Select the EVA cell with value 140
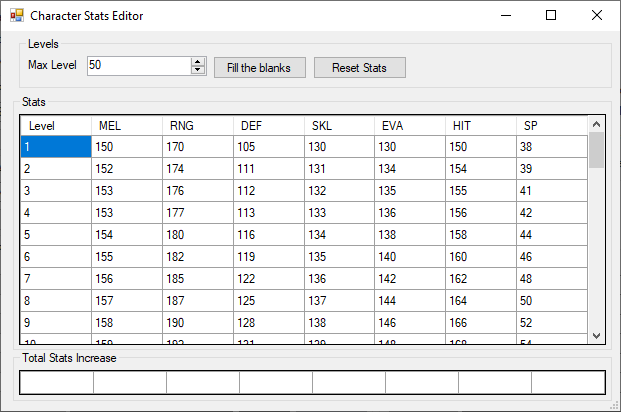 pyautogui.click(x=410, y=257)
